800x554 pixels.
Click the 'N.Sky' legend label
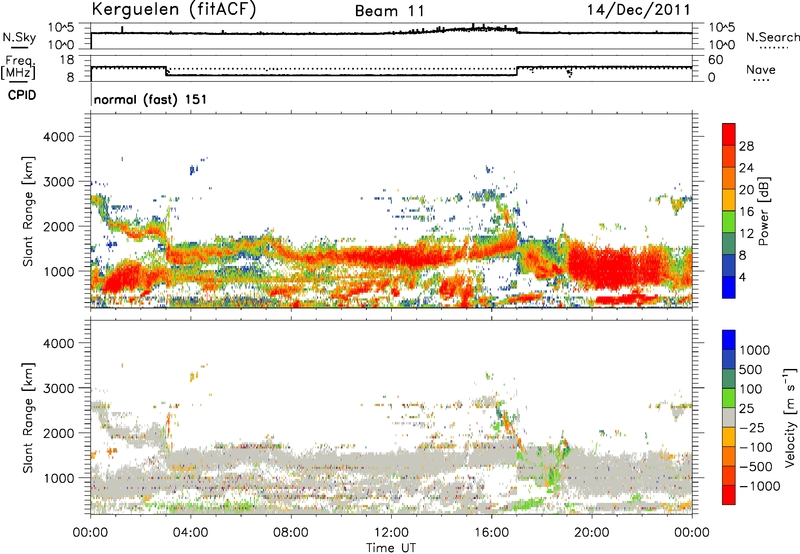coord(19,37)
